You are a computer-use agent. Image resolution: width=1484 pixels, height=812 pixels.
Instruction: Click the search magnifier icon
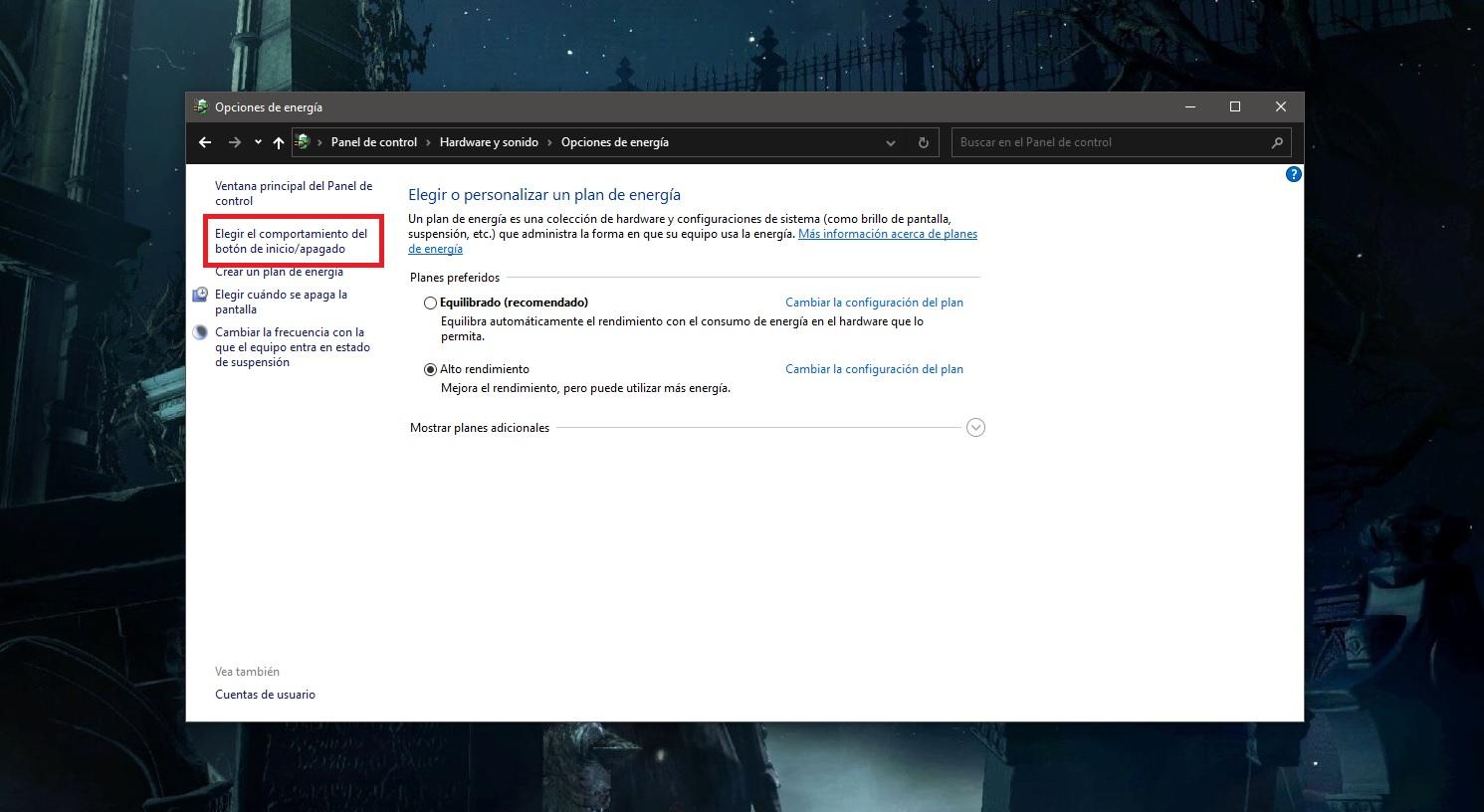pos(1277,142)
